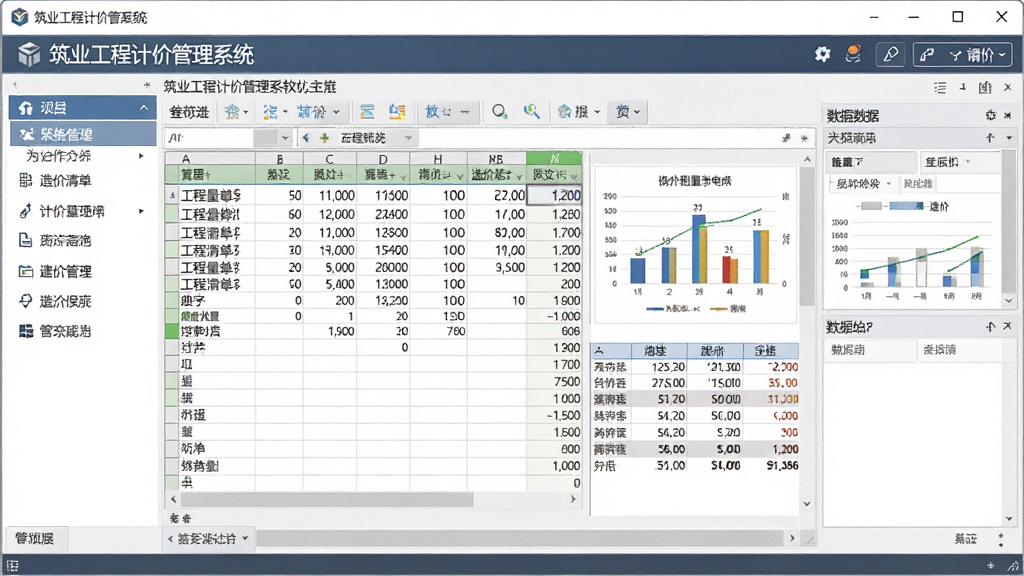
Task: Click the gear icon in the right data panel header
Action: [x=991, y=116]
